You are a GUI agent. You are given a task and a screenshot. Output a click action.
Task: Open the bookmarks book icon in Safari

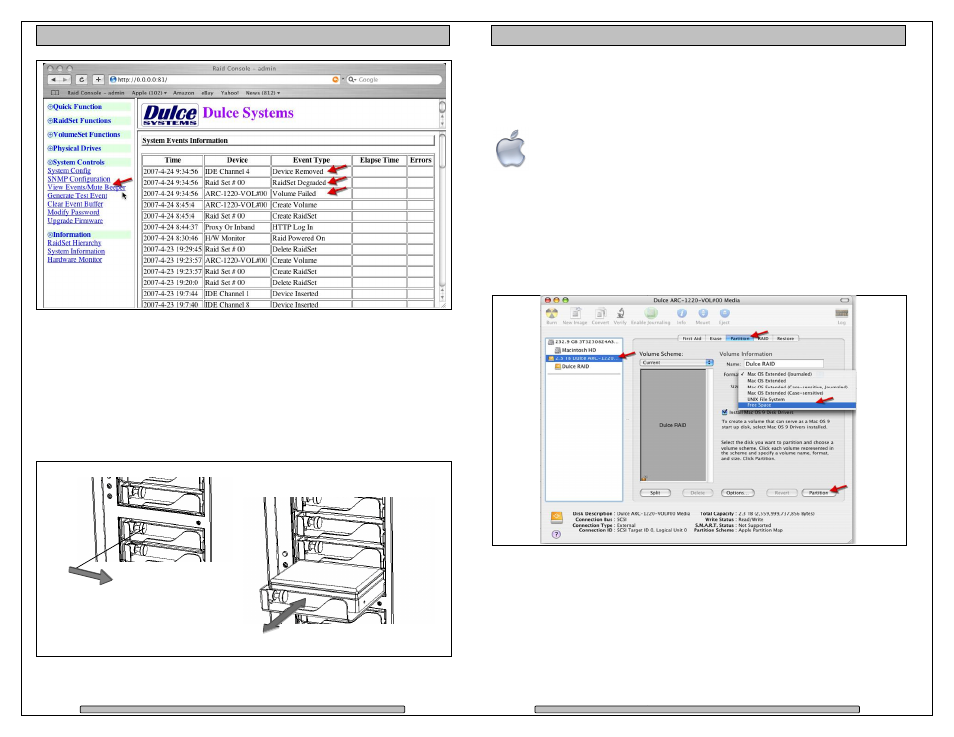point(55,93)
